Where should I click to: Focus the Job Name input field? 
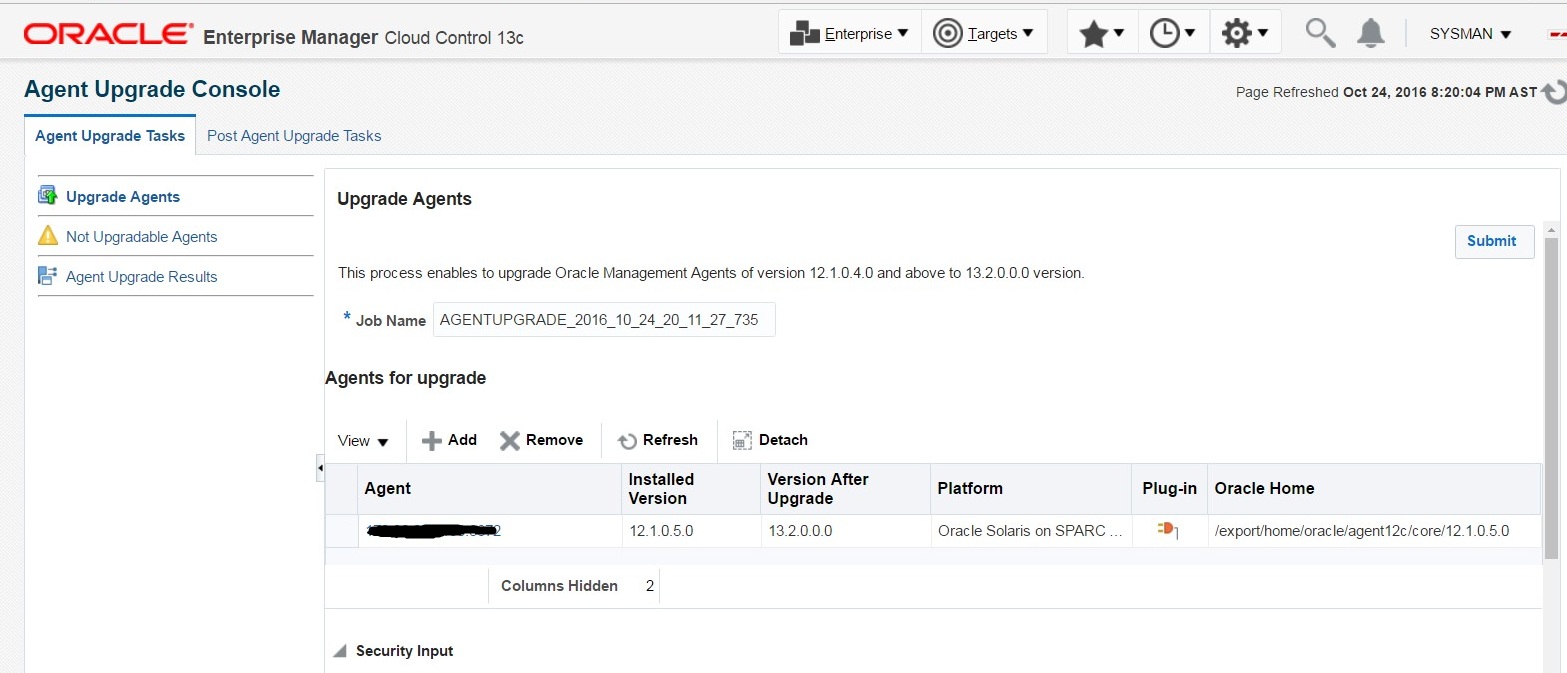(x=604, y=320)
